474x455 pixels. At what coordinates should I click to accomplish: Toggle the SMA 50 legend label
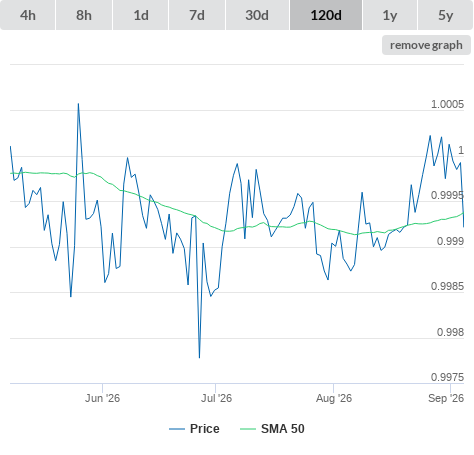pos(283,429)
